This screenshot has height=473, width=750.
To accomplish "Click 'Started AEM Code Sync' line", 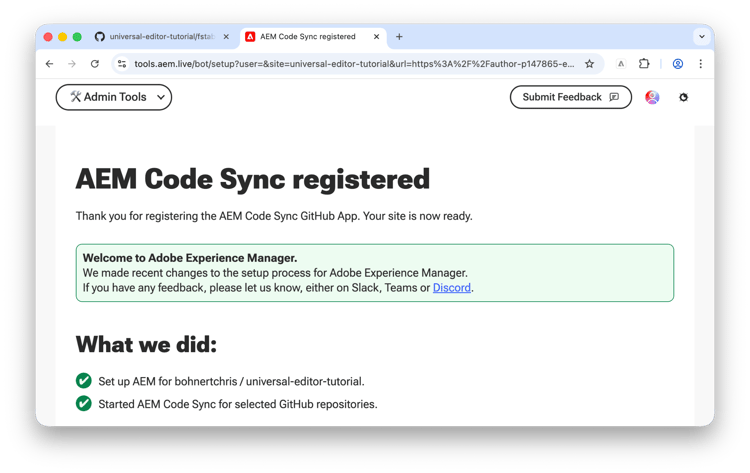I will (238, 404).
